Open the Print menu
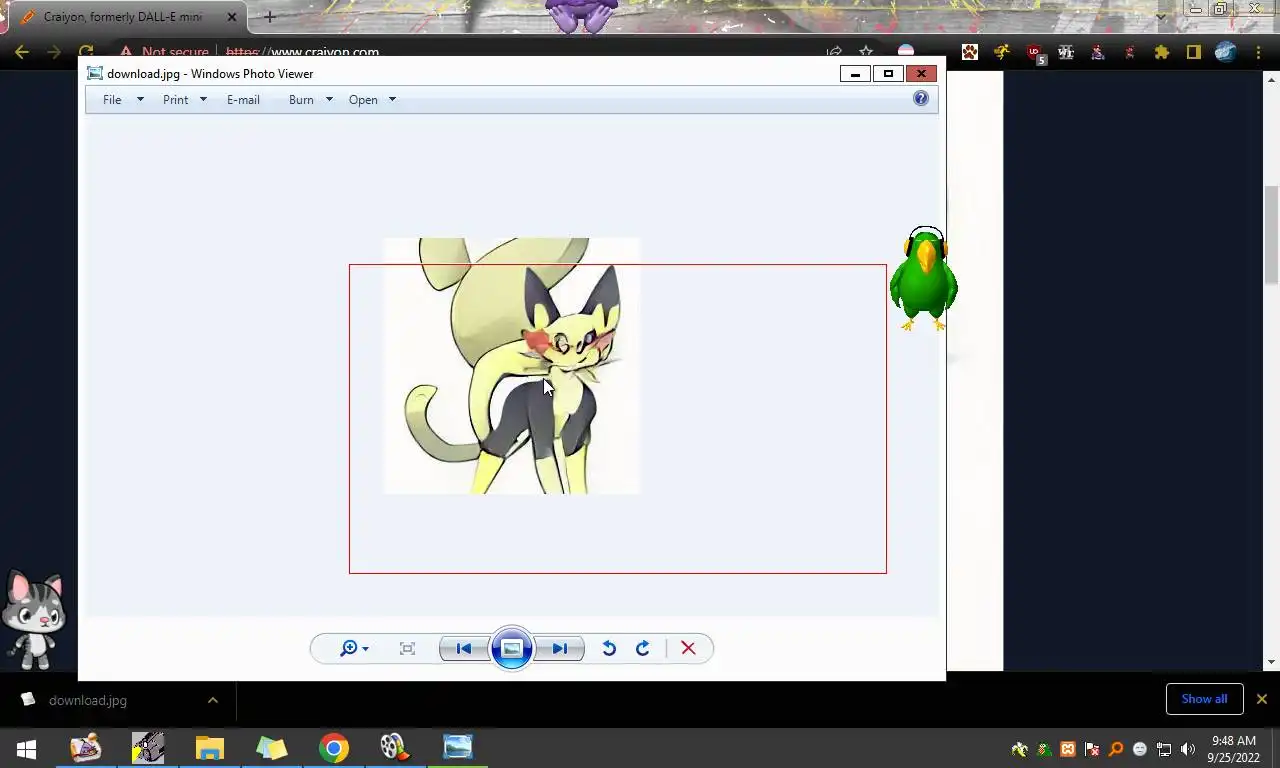The image size is (1280, 768). [175, 100]
